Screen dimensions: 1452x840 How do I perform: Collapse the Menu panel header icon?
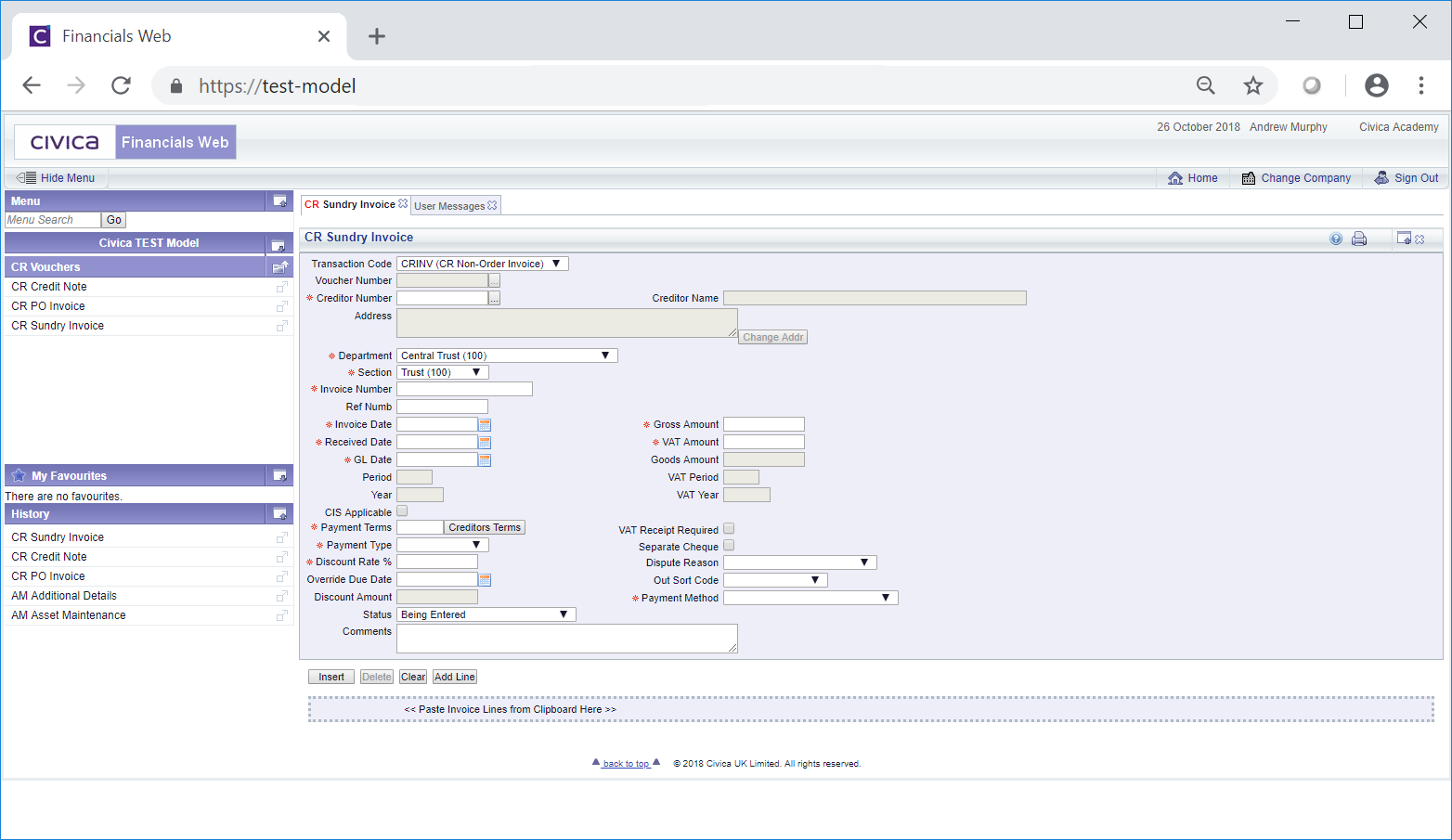[x=279, y=201]
